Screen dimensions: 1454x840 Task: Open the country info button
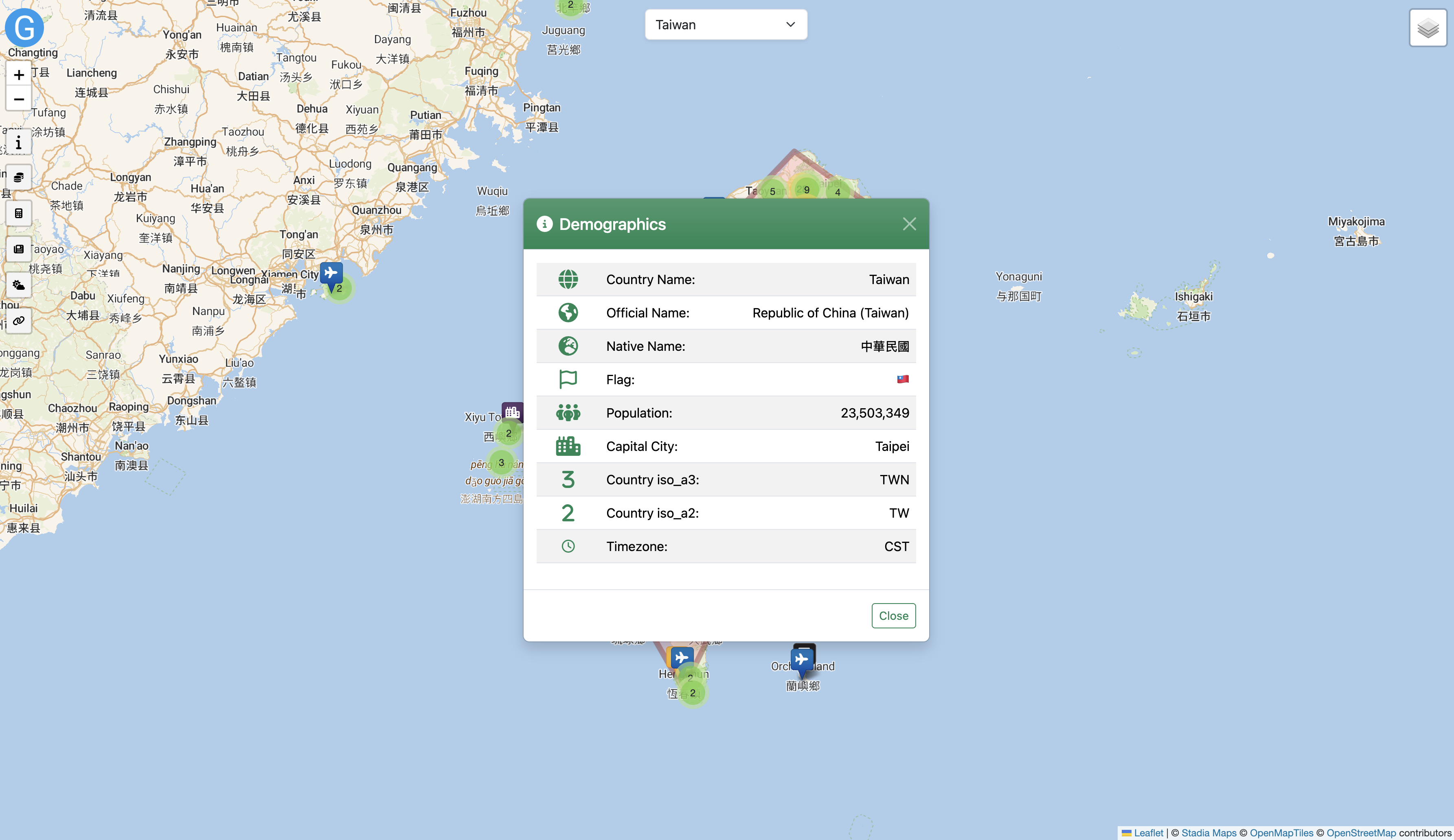coord(18,142)
